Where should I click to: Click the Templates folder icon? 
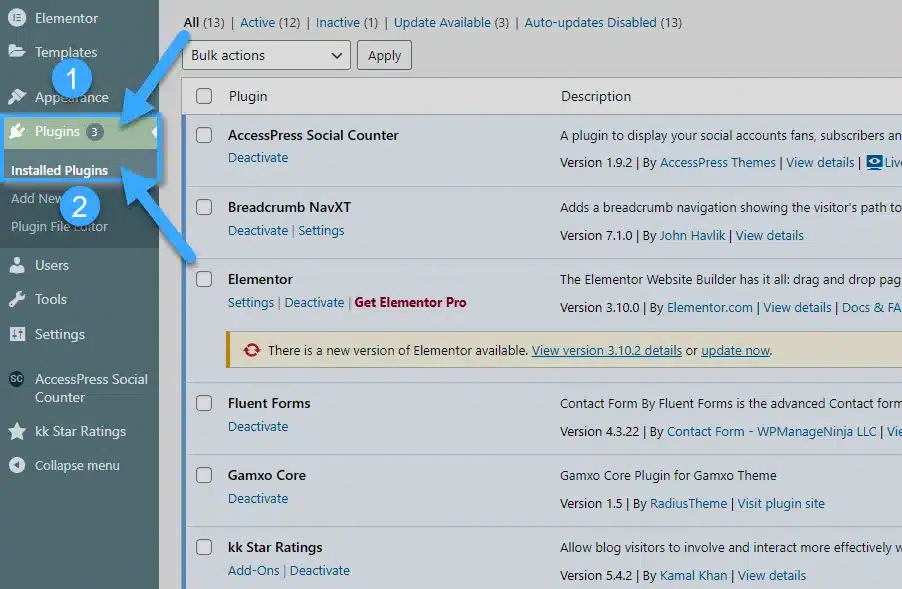tap(17, 52)
